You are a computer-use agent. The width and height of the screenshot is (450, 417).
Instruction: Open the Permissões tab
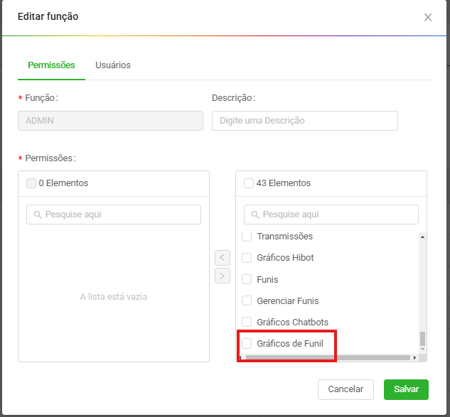click(x=51, y=65)
